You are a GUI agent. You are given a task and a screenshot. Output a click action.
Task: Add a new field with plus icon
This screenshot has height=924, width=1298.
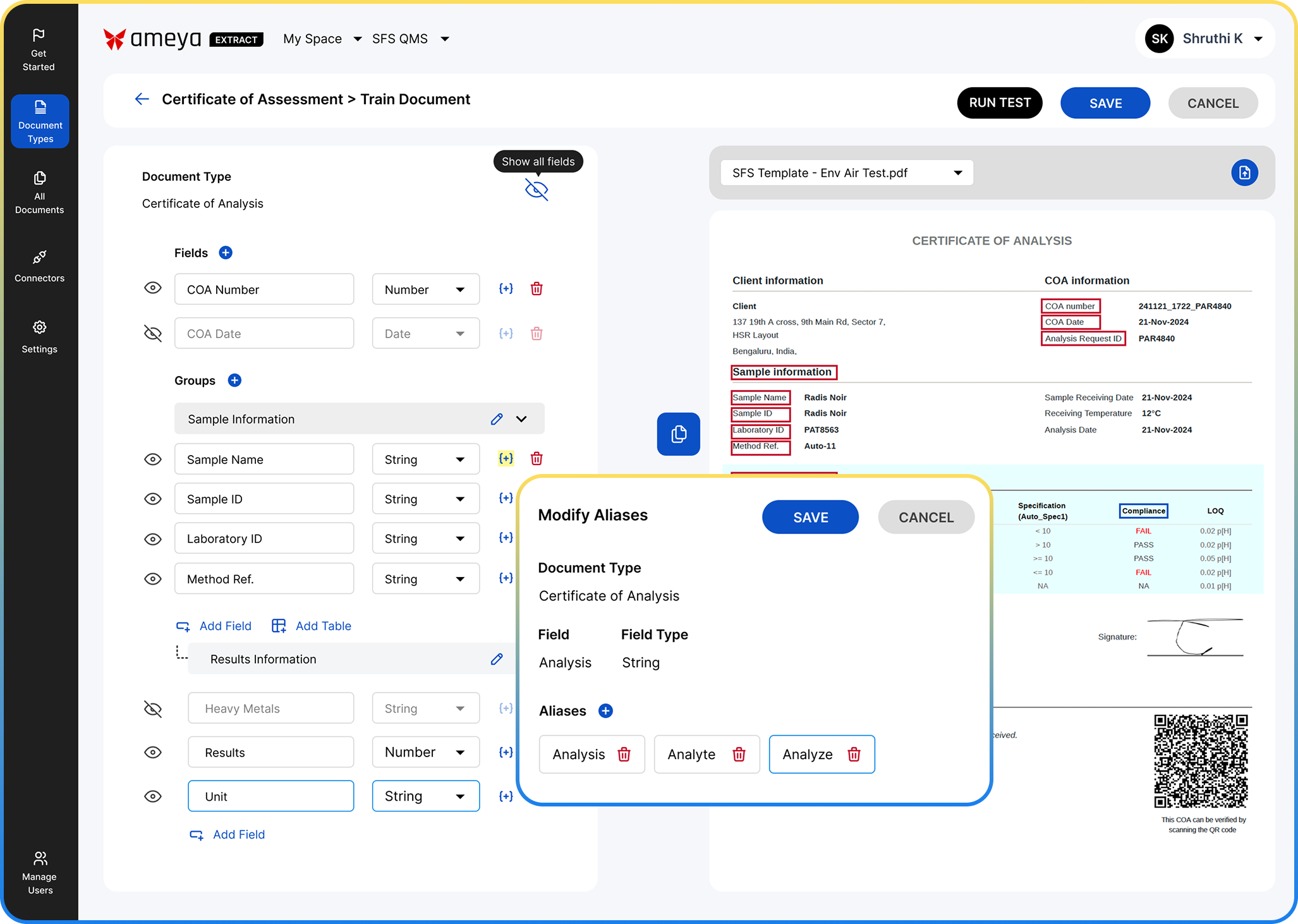coord(226,253)
